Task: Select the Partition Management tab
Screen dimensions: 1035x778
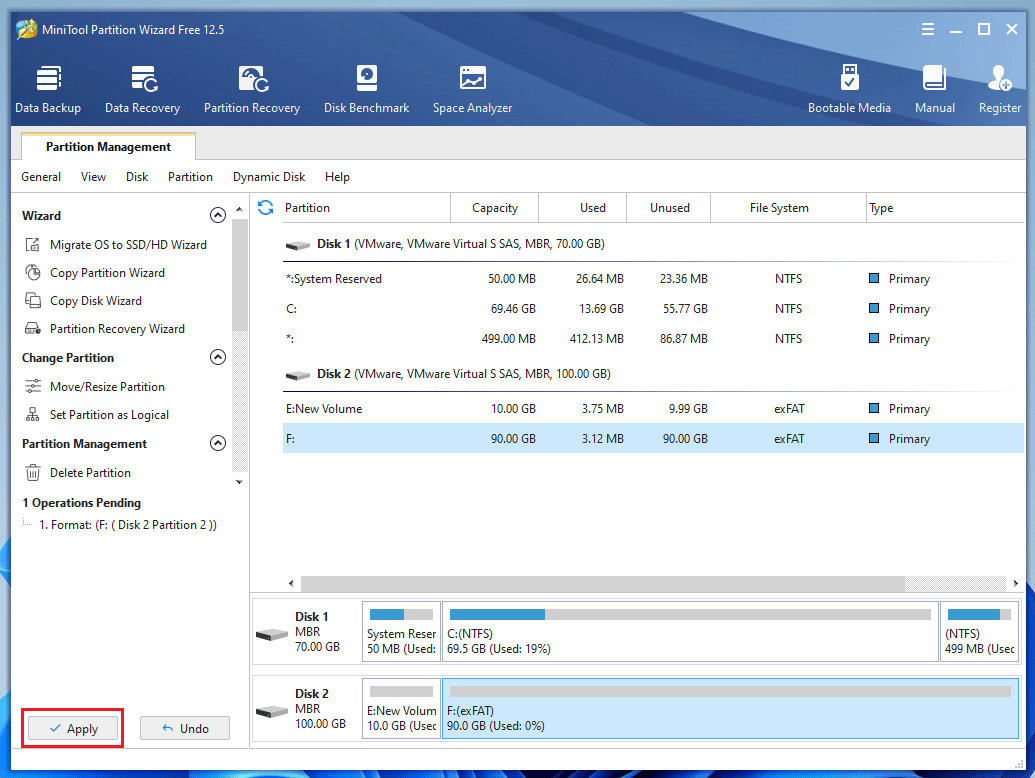Action: click(x=108, y=146)
